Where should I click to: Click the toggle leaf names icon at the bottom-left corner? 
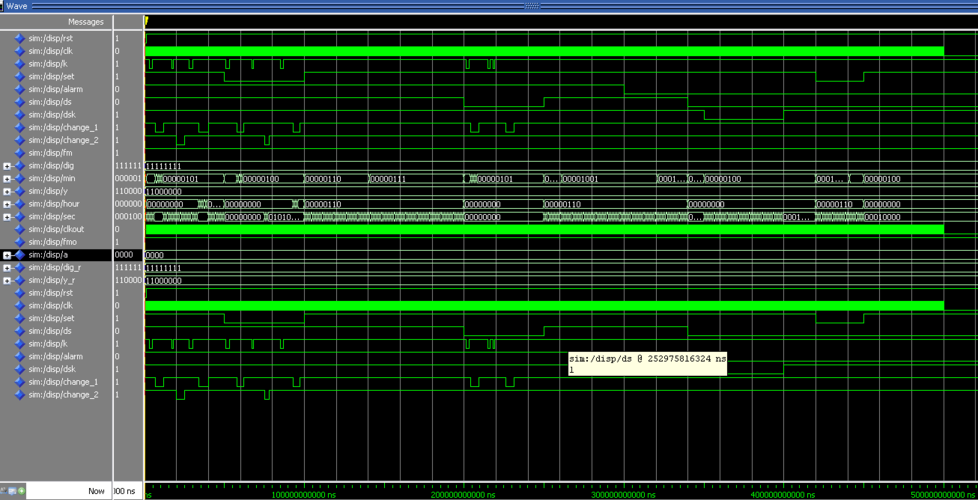(3, 491)
